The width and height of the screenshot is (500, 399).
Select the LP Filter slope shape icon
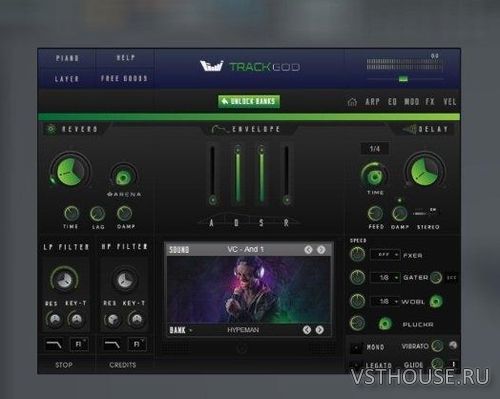tap(54, 344)
